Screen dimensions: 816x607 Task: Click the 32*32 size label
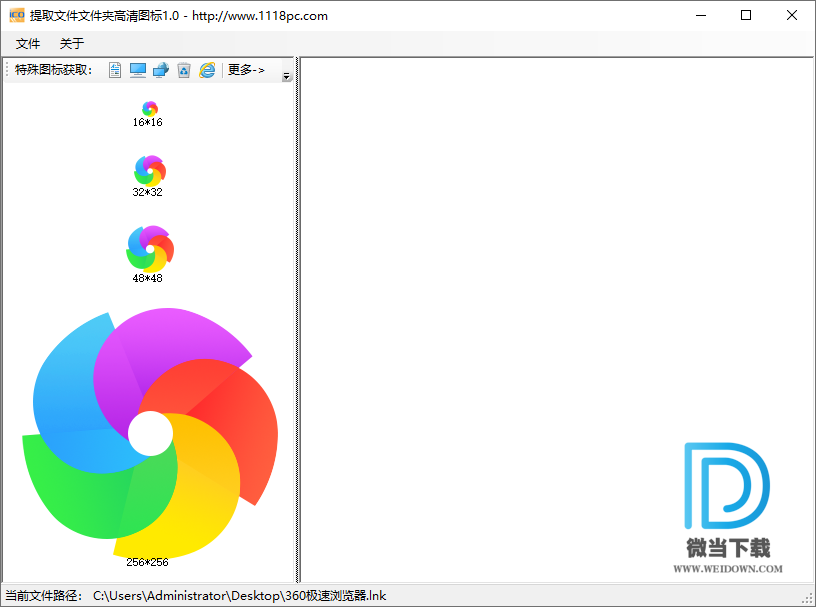[147, 192]
